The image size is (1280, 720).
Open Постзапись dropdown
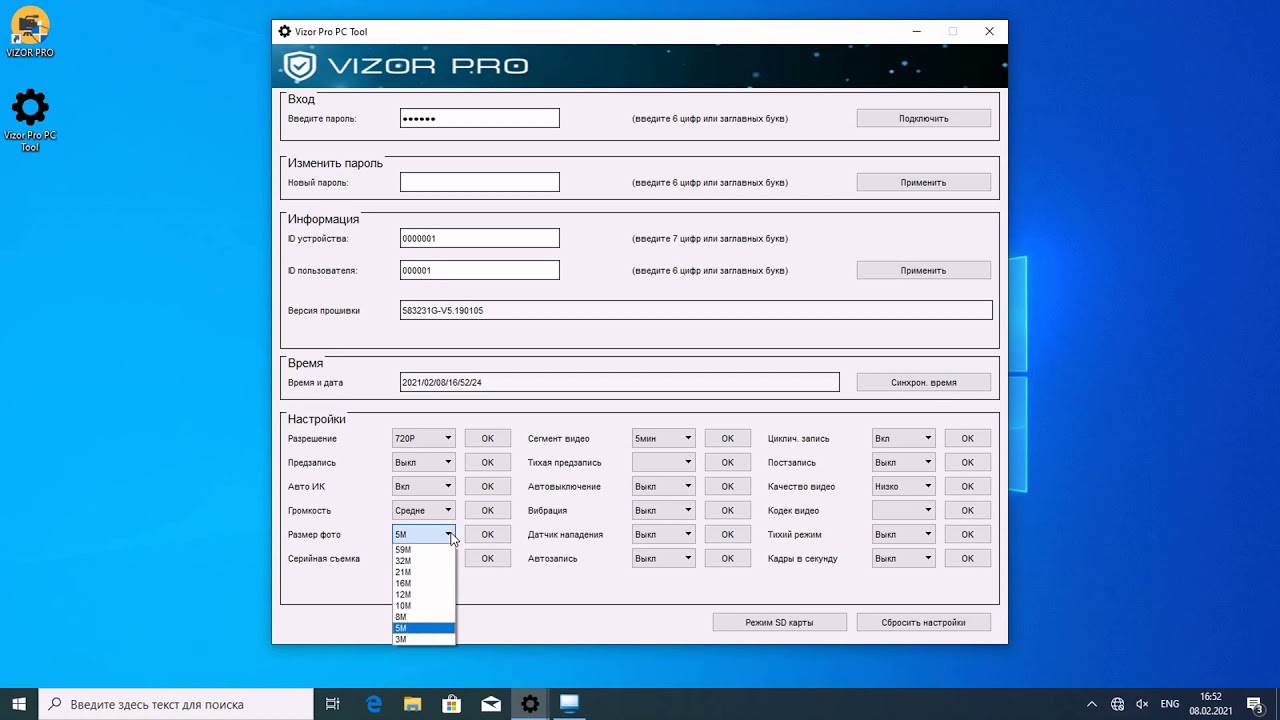tap(904, 462)
